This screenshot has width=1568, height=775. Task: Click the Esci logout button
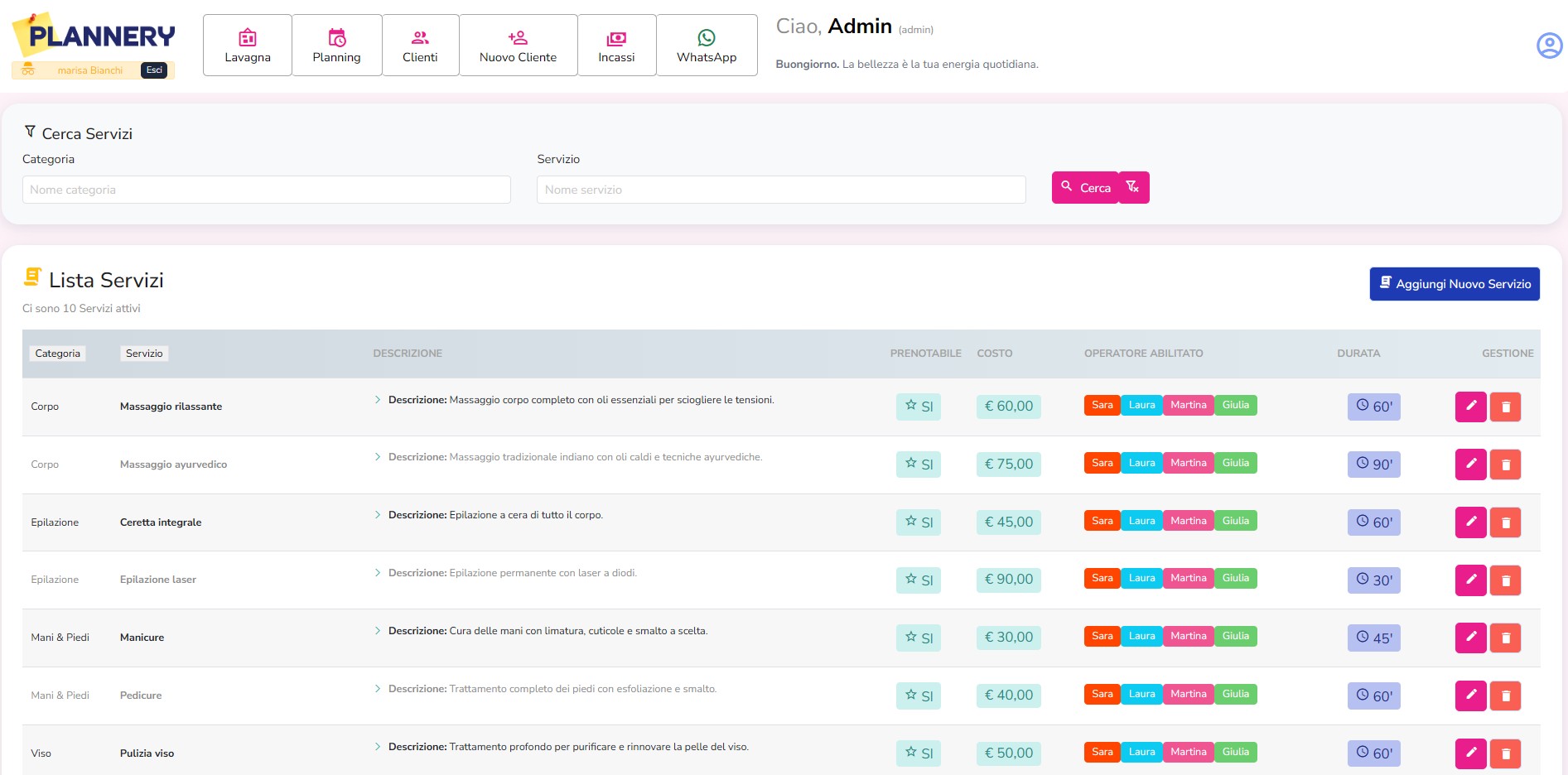pyautogui.click(x=154, y=70)
